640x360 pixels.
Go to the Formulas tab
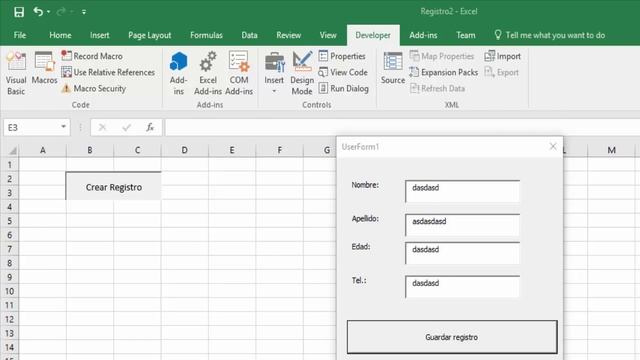(206, 35)
